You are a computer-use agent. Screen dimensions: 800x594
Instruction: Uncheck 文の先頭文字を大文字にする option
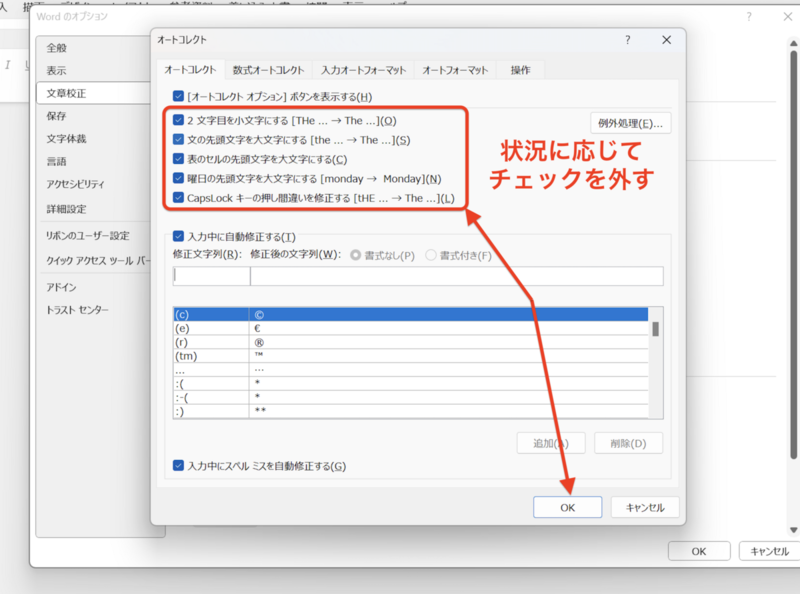[178, 139]
